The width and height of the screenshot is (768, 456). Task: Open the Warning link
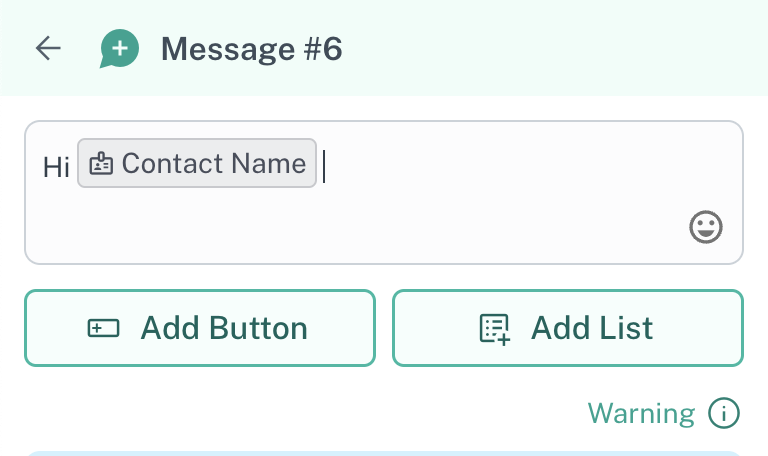pos(640,412)
